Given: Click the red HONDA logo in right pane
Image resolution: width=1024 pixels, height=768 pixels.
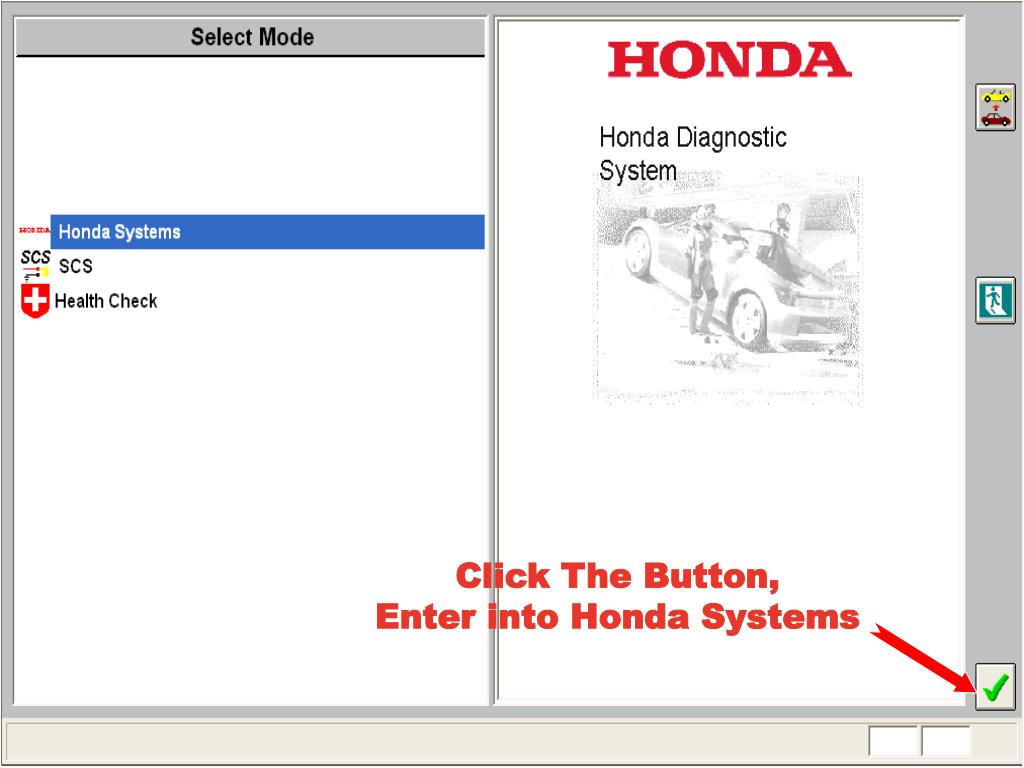Looking at the screenshot, I should 729,59.
